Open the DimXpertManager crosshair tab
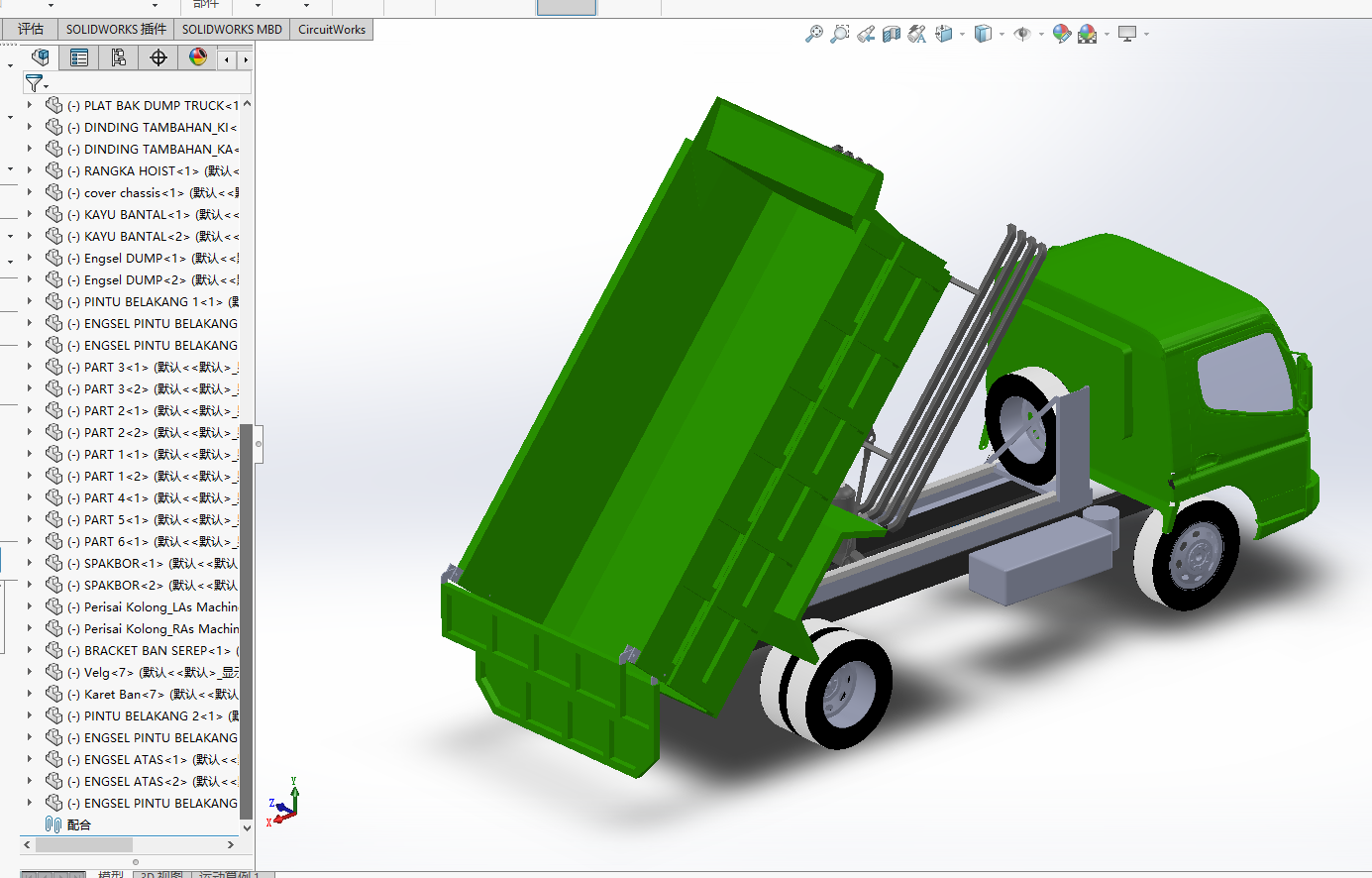This screenshot has width=1372, height=878. pos(158,57)
